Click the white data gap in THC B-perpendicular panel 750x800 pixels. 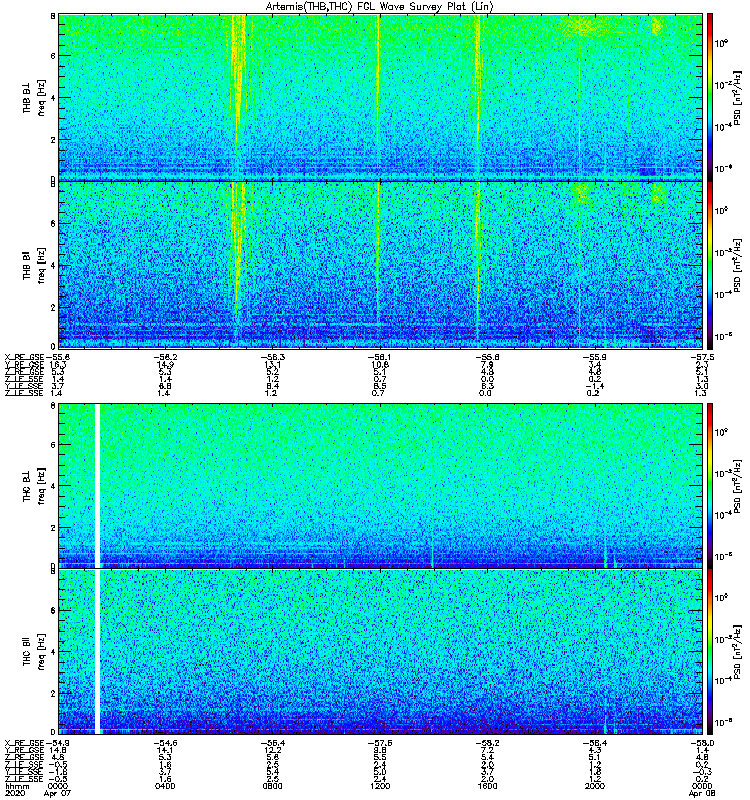click(x=97, y=486)
